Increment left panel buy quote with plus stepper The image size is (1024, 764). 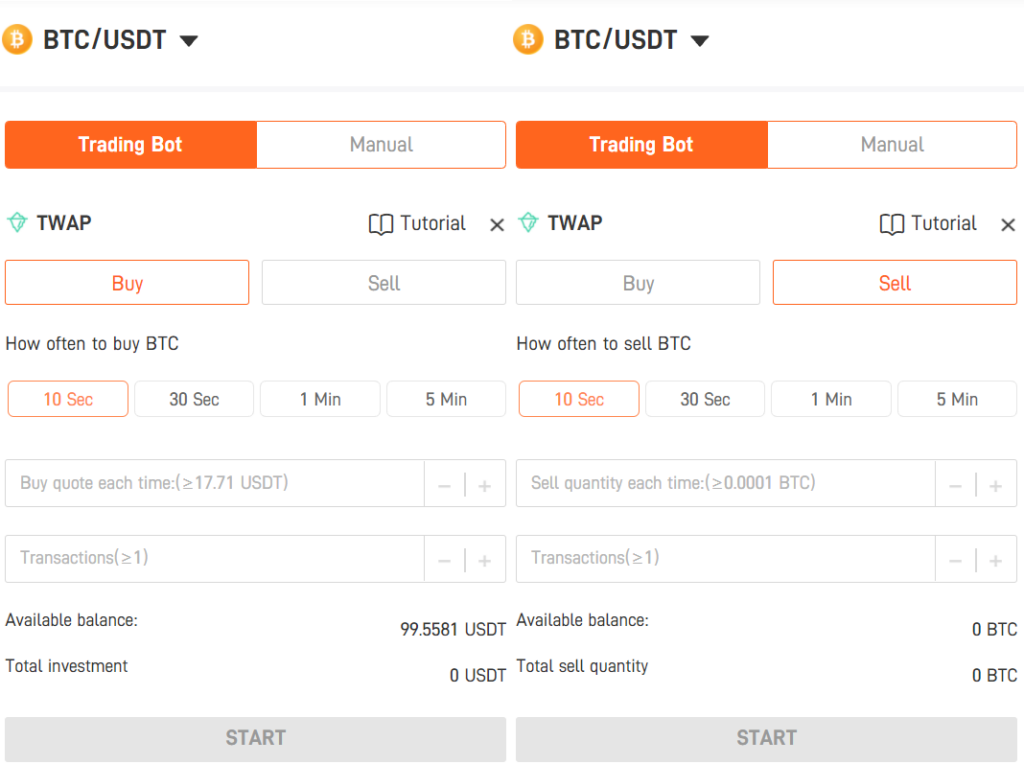pos(485,483)
